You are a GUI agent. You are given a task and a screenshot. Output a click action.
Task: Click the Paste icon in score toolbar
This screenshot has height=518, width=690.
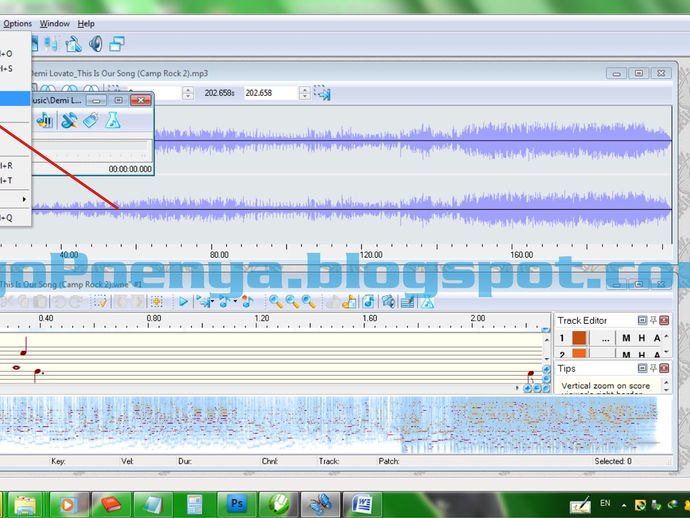[x=40, y=302]
